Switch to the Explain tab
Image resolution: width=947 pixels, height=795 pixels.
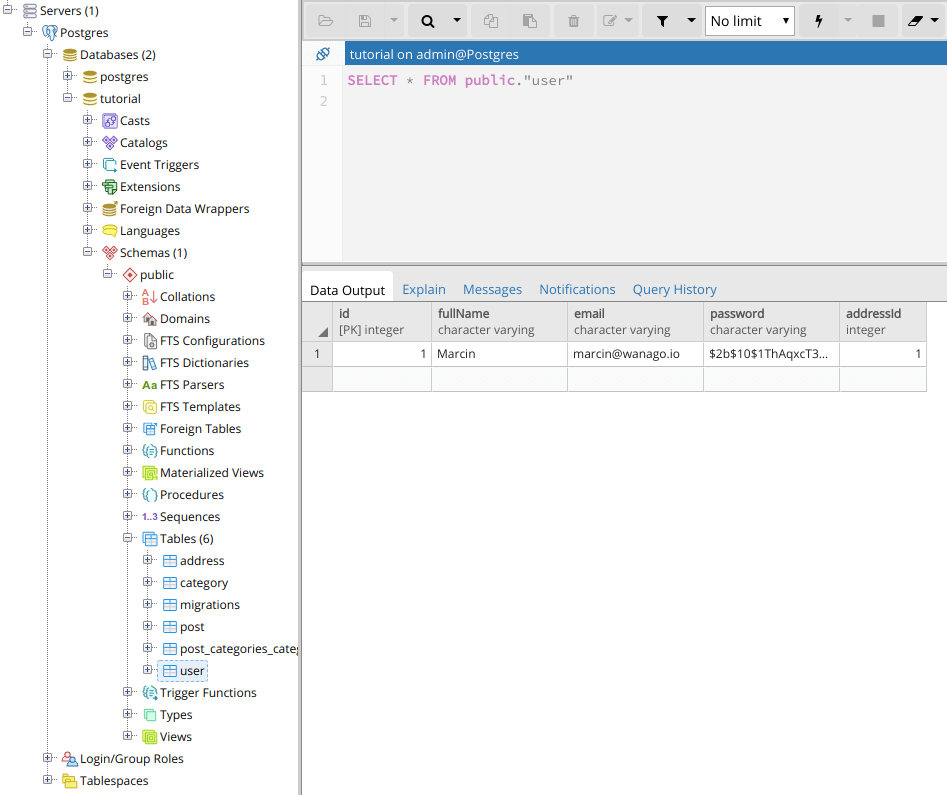pyautogui.click(x=424, y=289)
